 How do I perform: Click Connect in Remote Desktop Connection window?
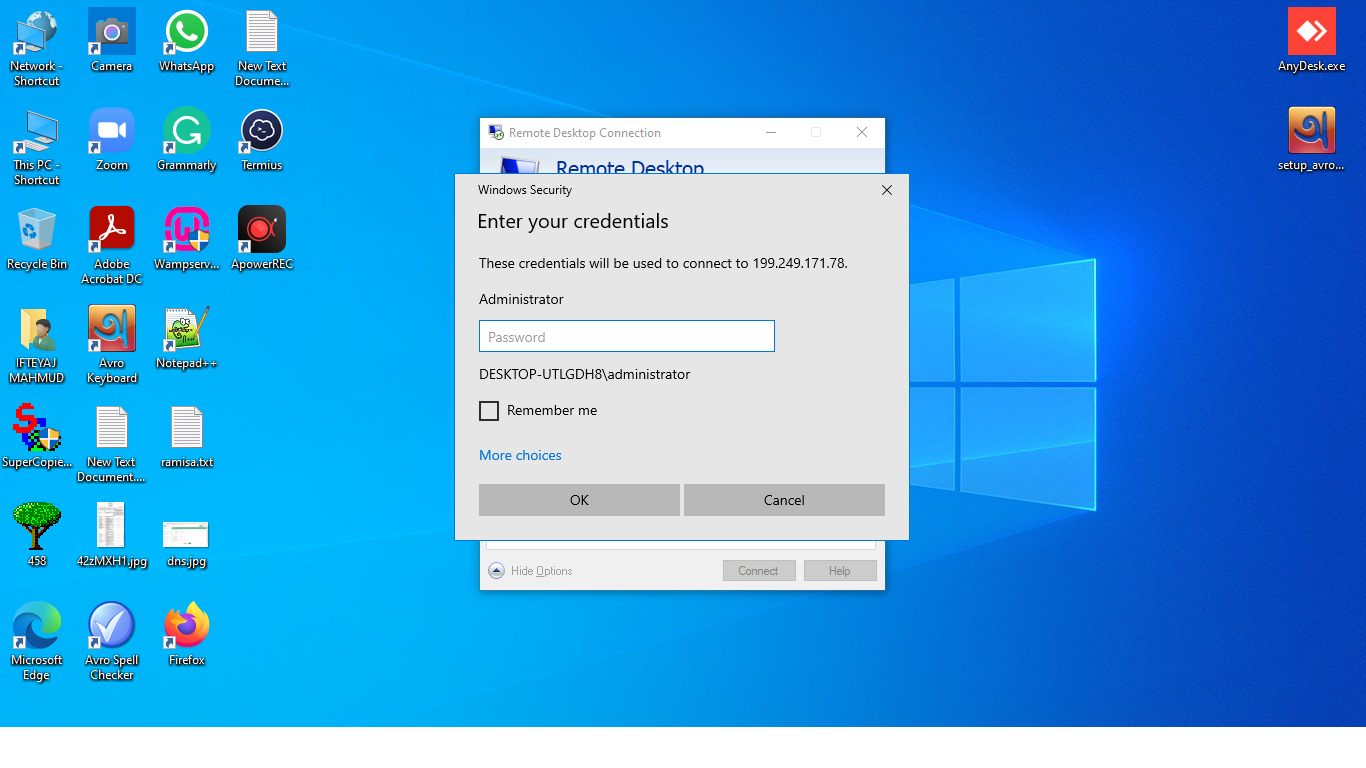click(x=758, y=571)
